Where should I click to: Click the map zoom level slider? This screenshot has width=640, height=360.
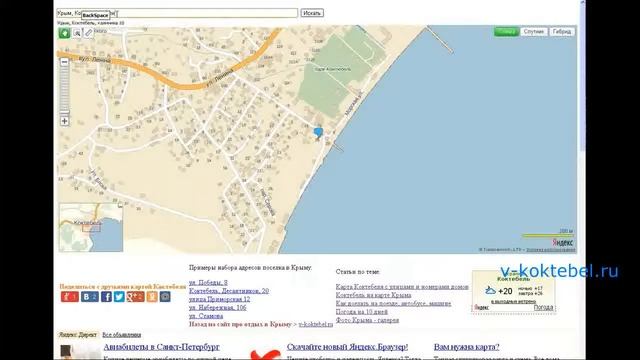64,91
